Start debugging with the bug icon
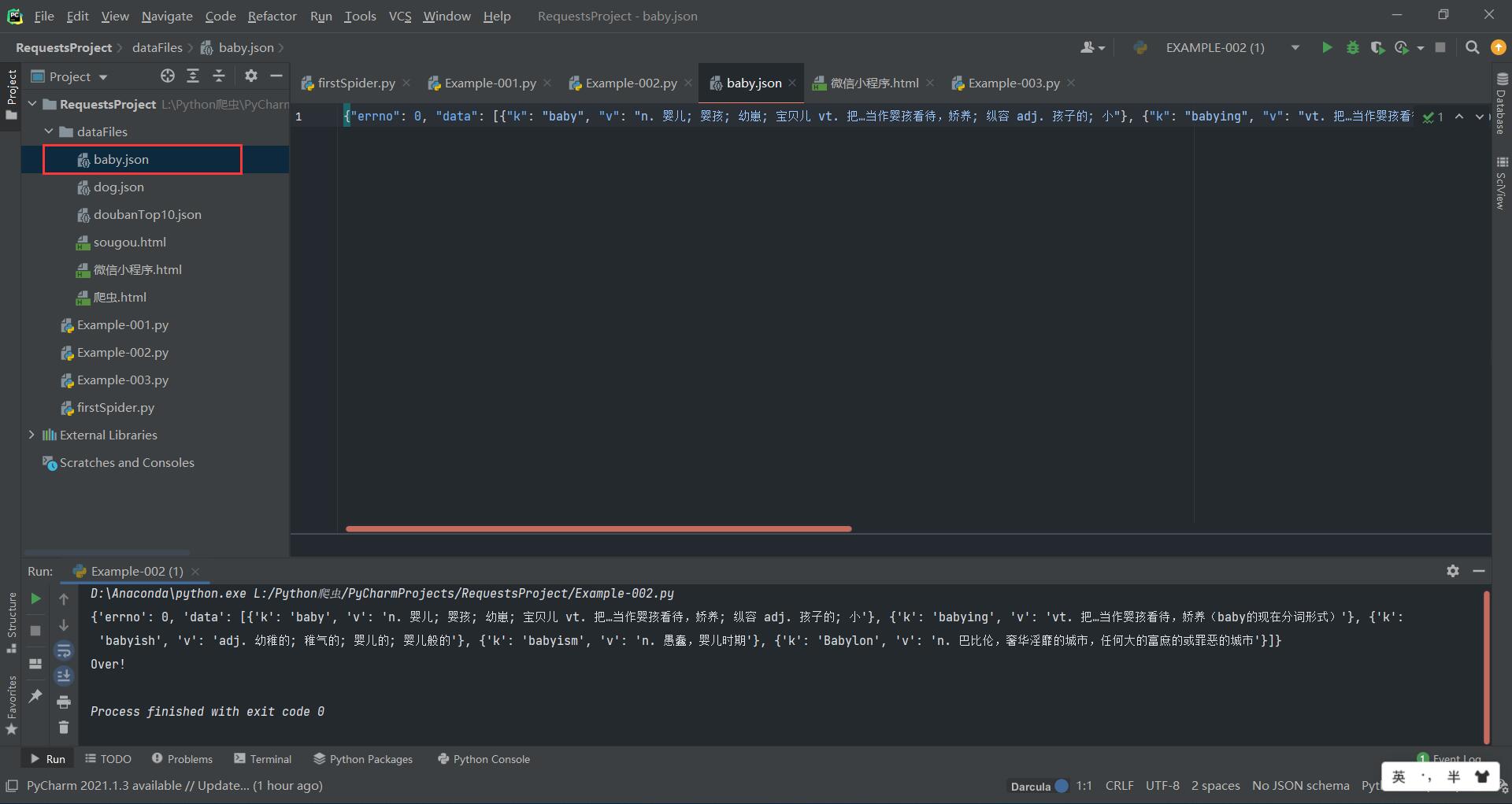 pyautogui.click(x=1352, y=48)
